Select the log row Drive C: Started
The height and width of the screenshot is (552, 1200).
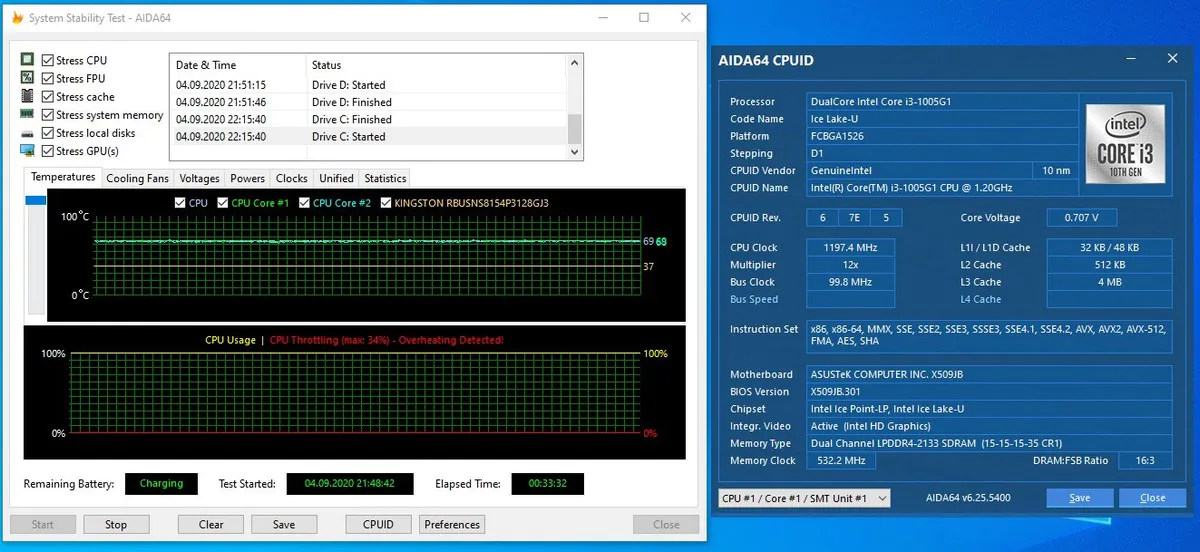coord(368,136)
